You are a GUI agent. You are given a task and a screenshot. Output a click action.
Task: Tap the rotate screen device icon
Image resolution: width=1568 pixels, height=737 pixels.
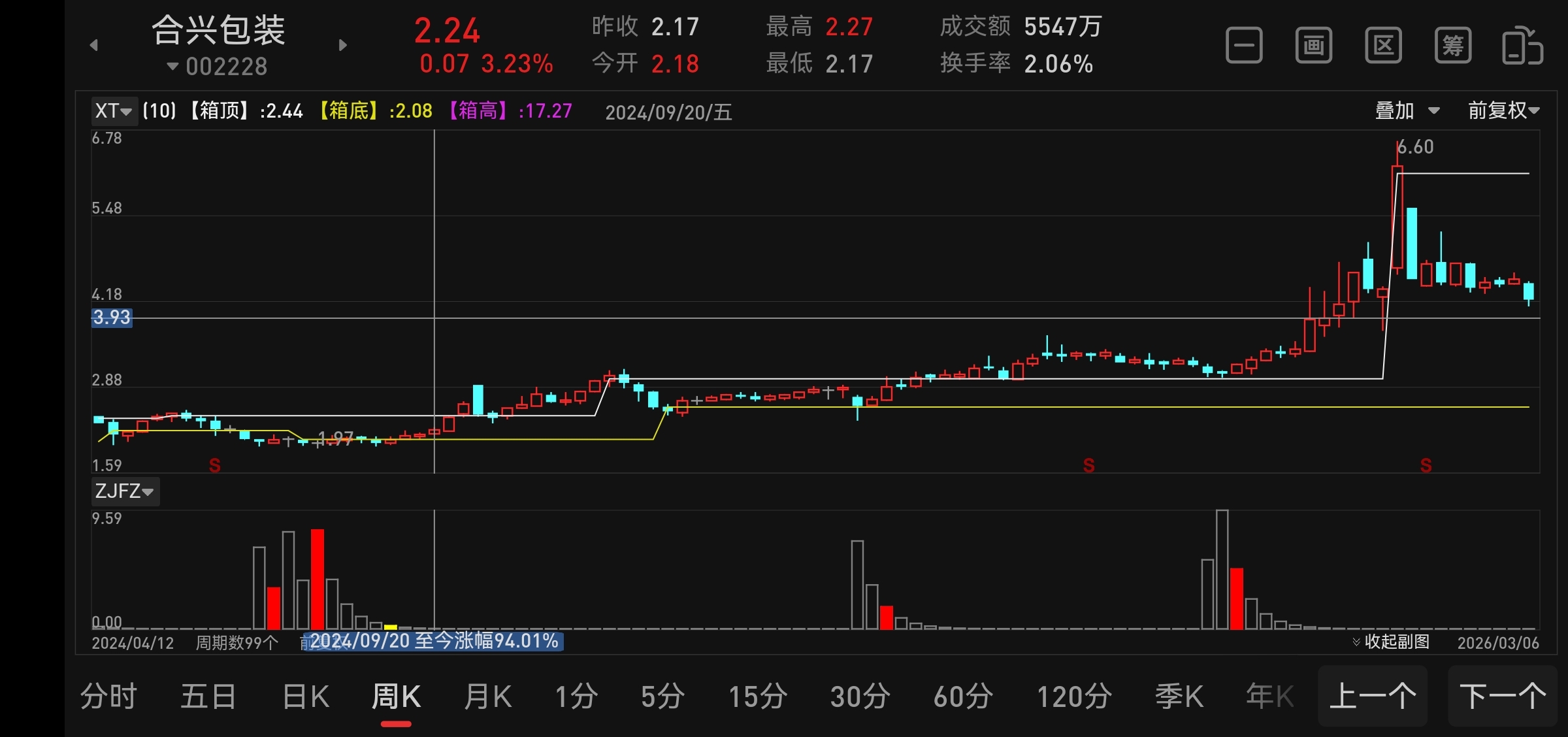click(x=1522, y=46)
